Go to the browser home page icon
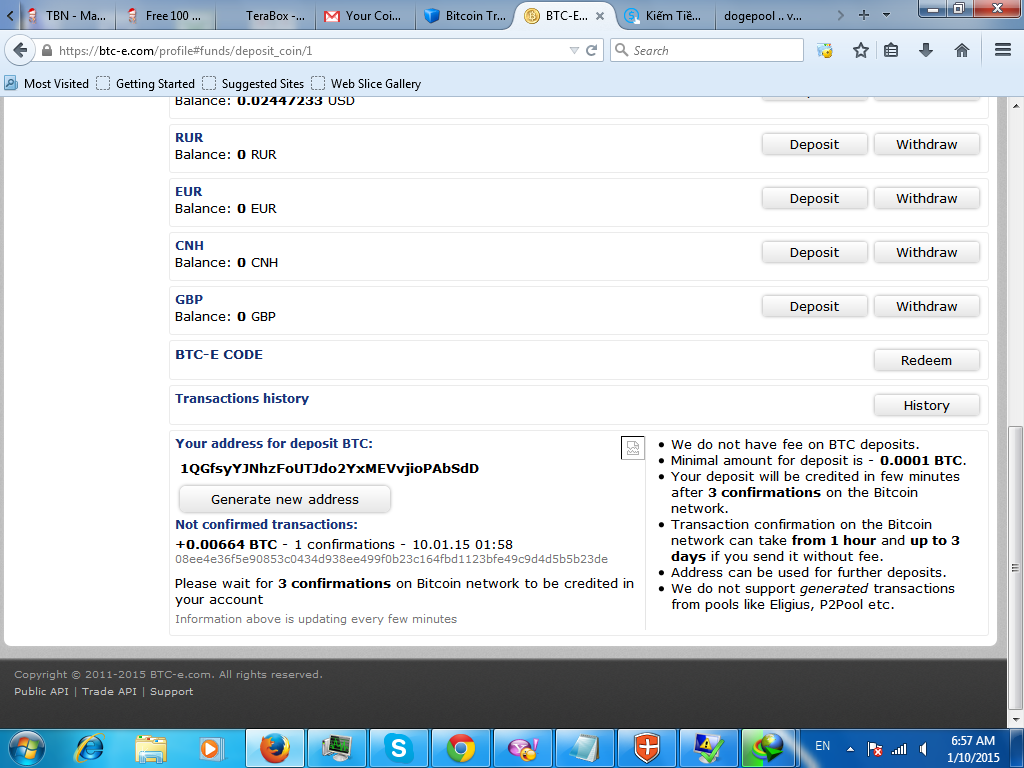 [961, 50]
